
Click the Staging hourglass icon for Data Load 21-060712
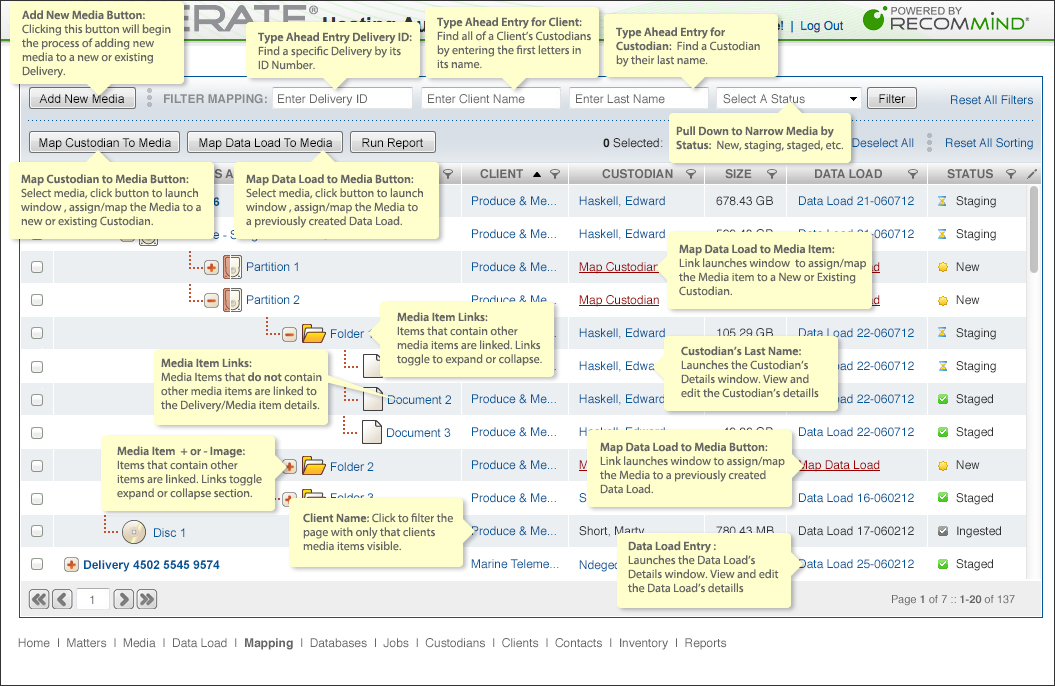click(x=942, y=201)
